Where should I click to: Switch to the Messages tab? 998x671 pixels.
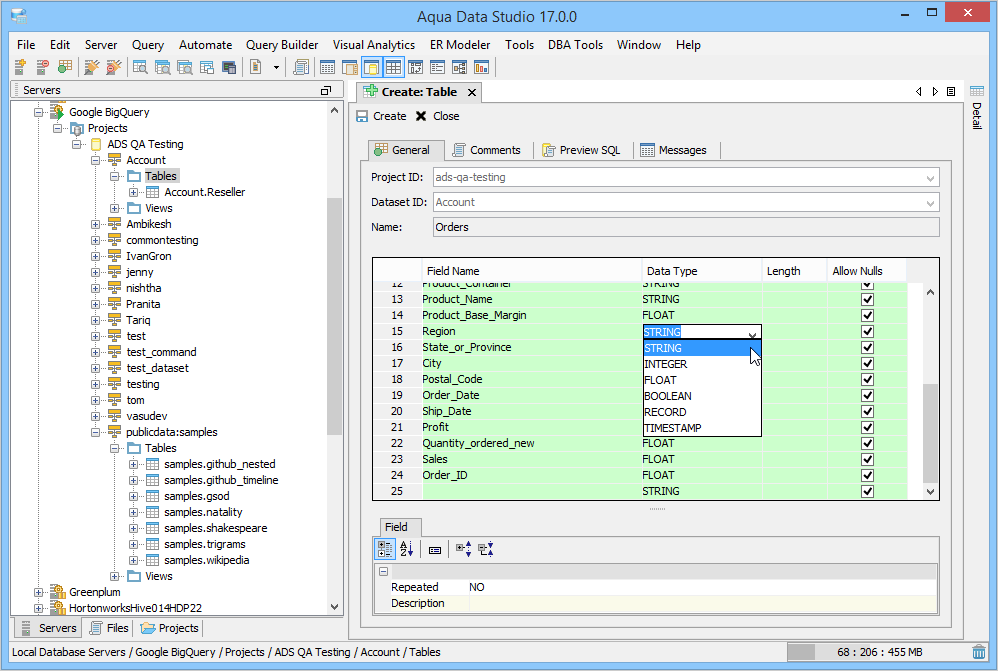(x=673, y=150)
